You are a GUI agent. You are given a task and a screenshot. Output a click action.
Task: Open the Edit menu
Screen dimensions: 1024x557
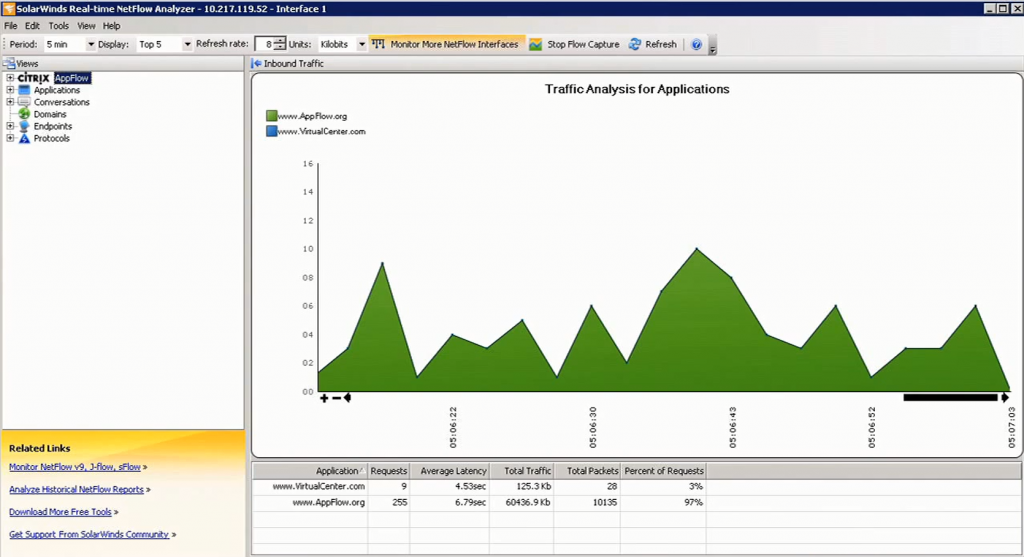point(32,26)
